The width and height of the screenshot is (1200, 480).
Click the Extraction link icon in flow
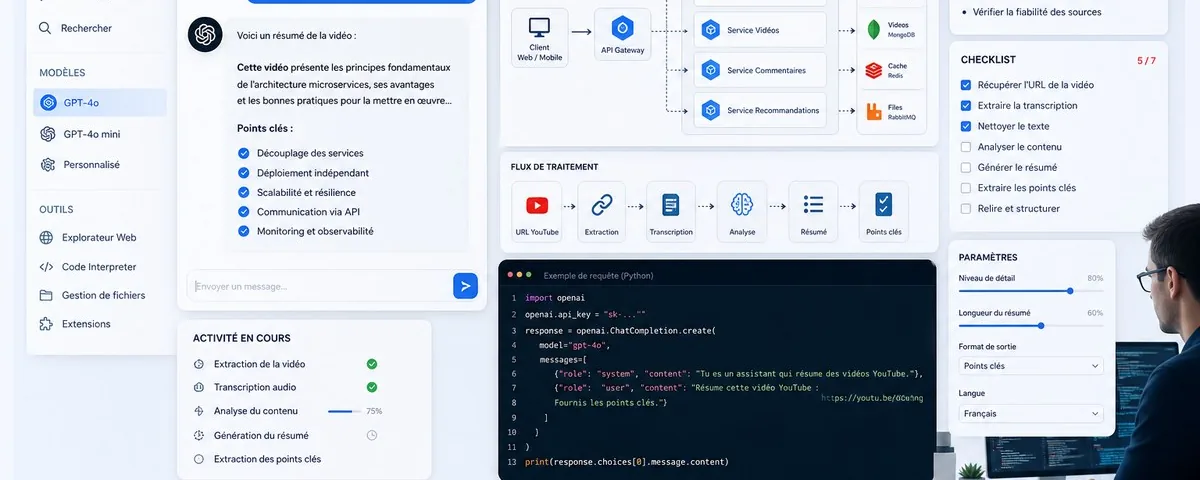(601, 205)
